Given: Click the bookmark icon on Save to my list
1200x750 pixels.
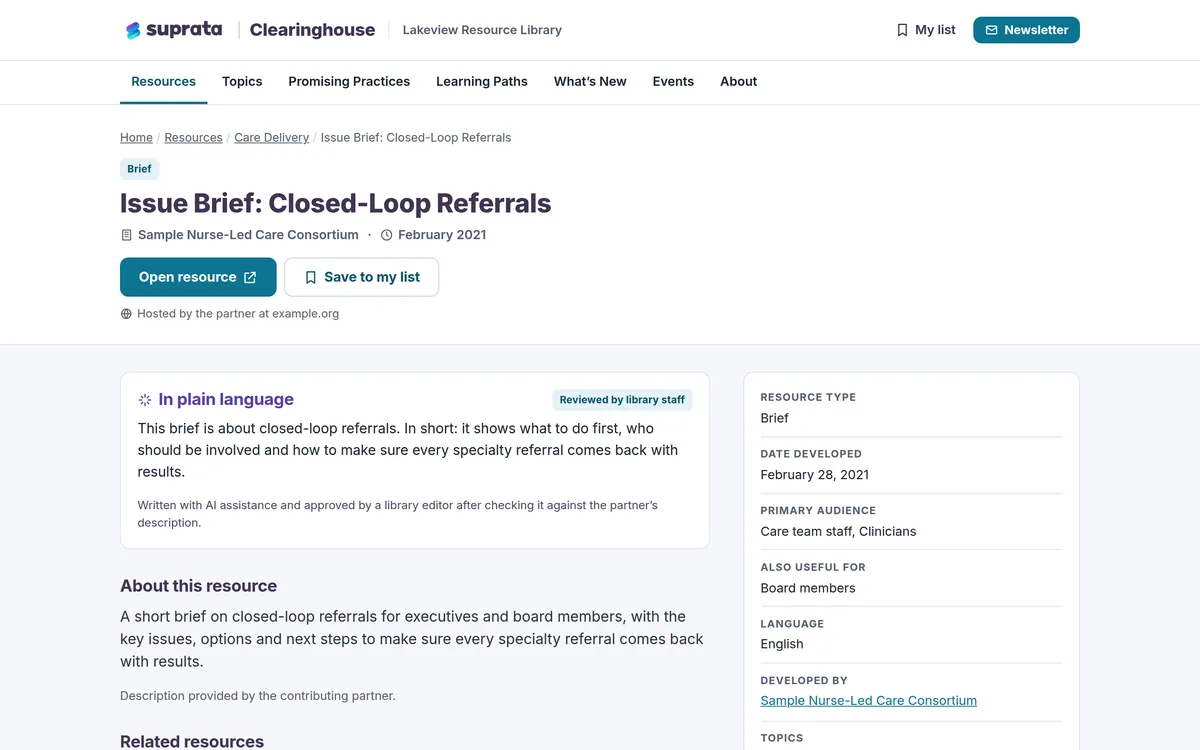Looking at the screenshot, I should pyautogui.click(x=310, y=277).
